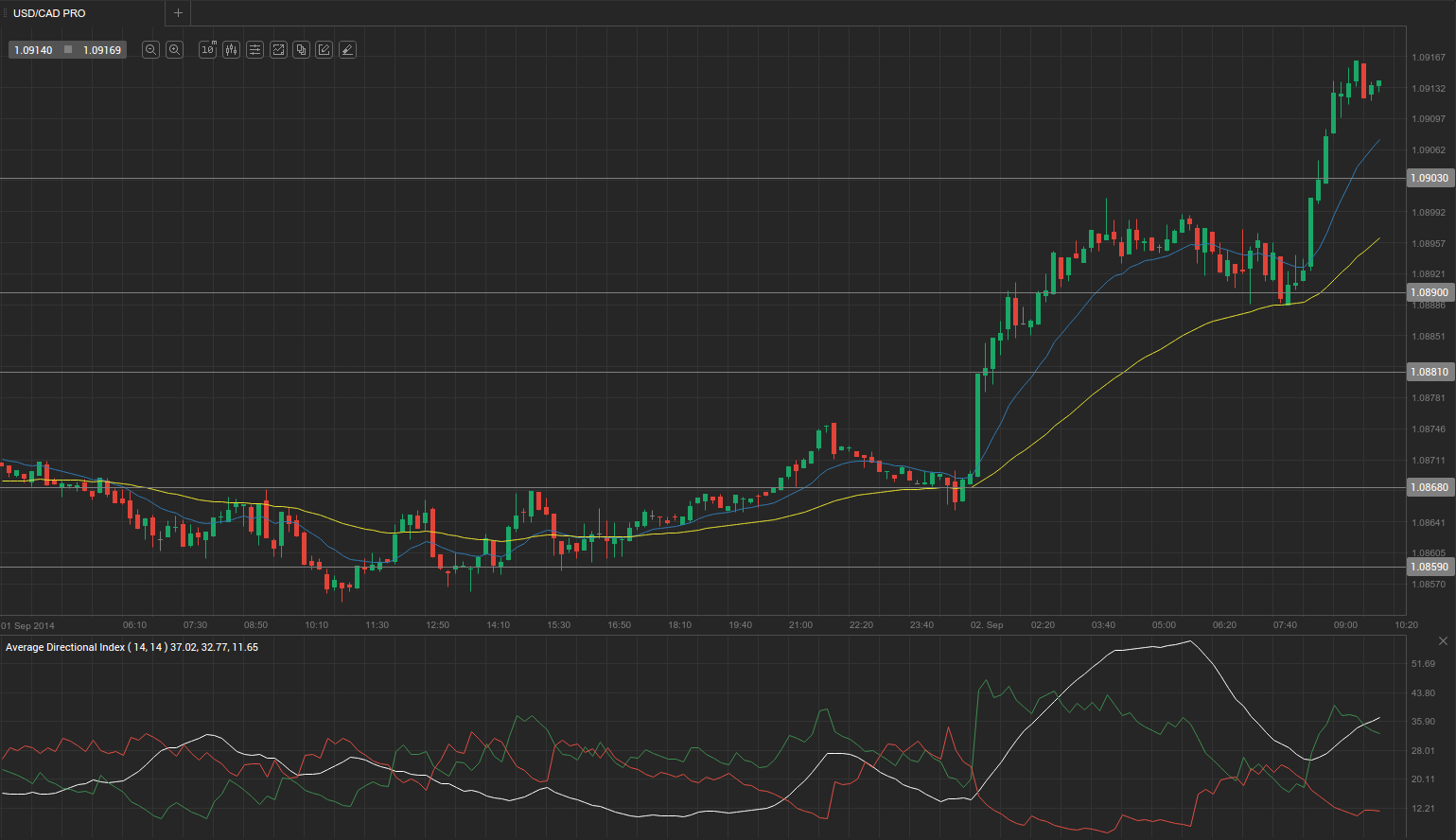Select the drawing pencil tool

click(x=347, y=49)
